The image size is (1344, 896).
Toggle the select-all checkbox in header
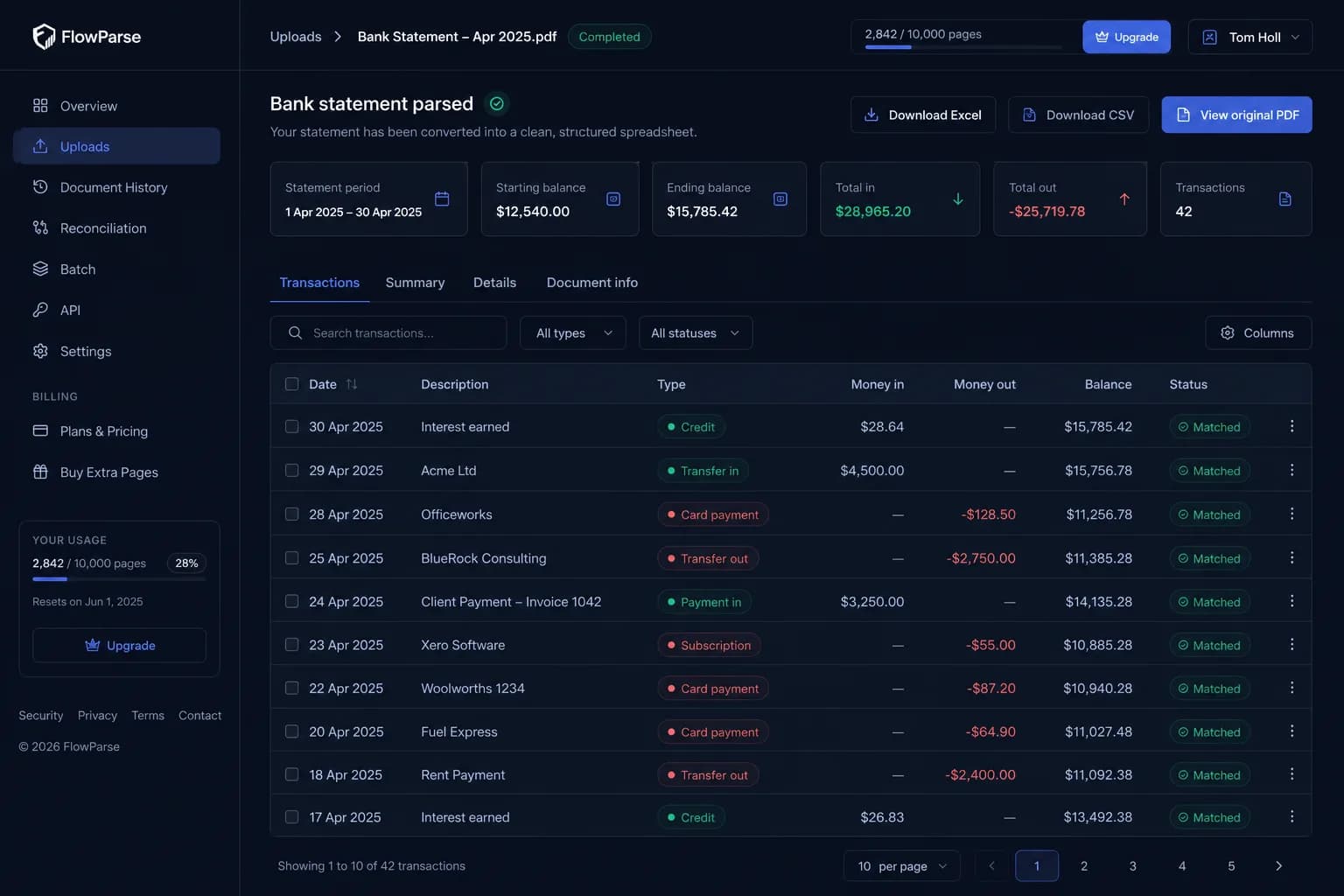(291, 384)
